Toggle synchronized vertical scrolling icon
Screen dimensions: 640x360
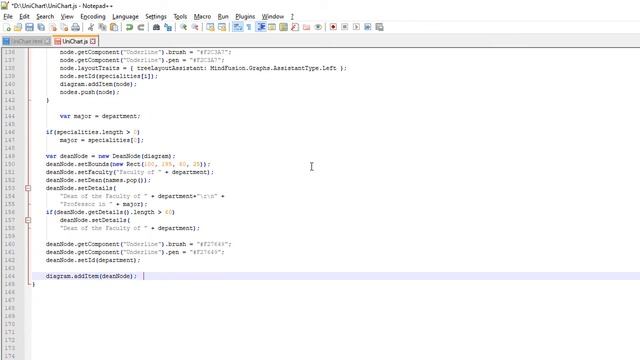point(210,27)
